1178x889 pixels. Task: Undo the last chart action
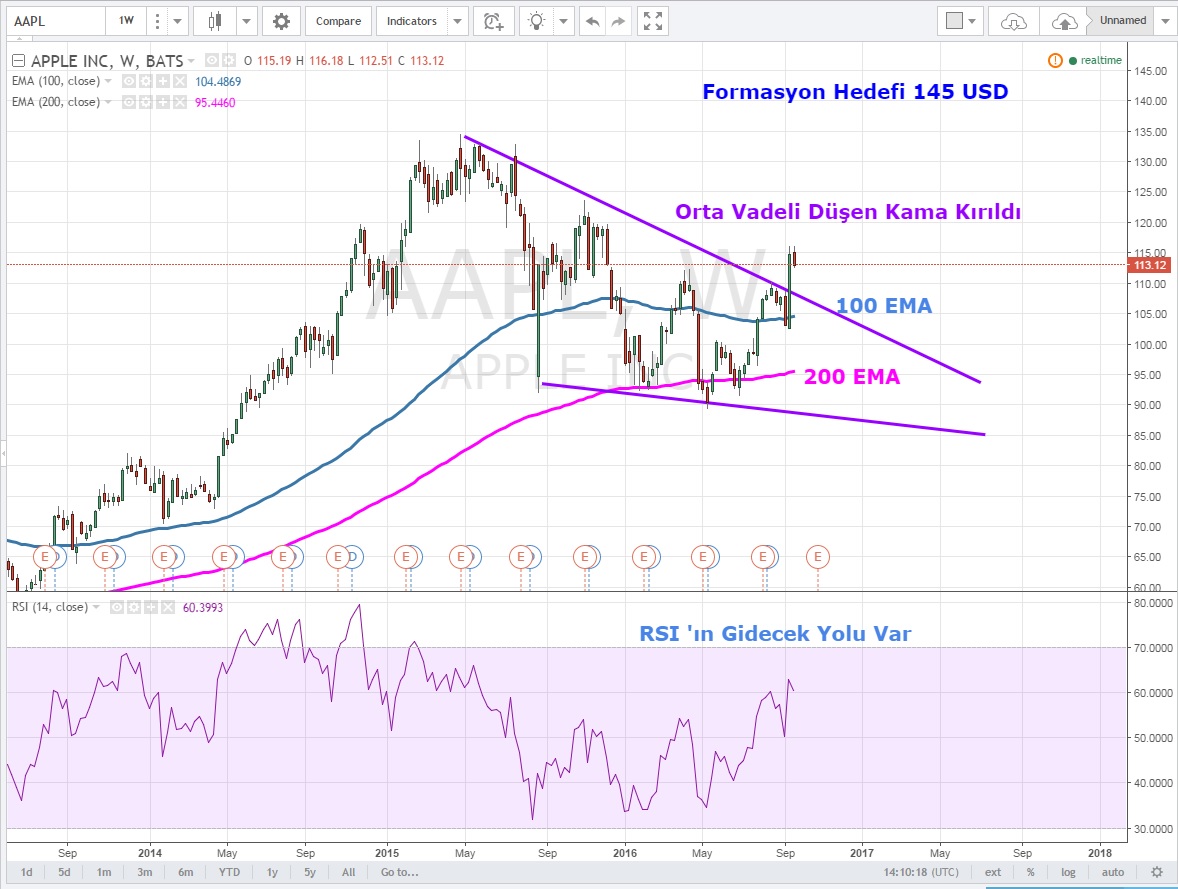(x=592, y=20)
